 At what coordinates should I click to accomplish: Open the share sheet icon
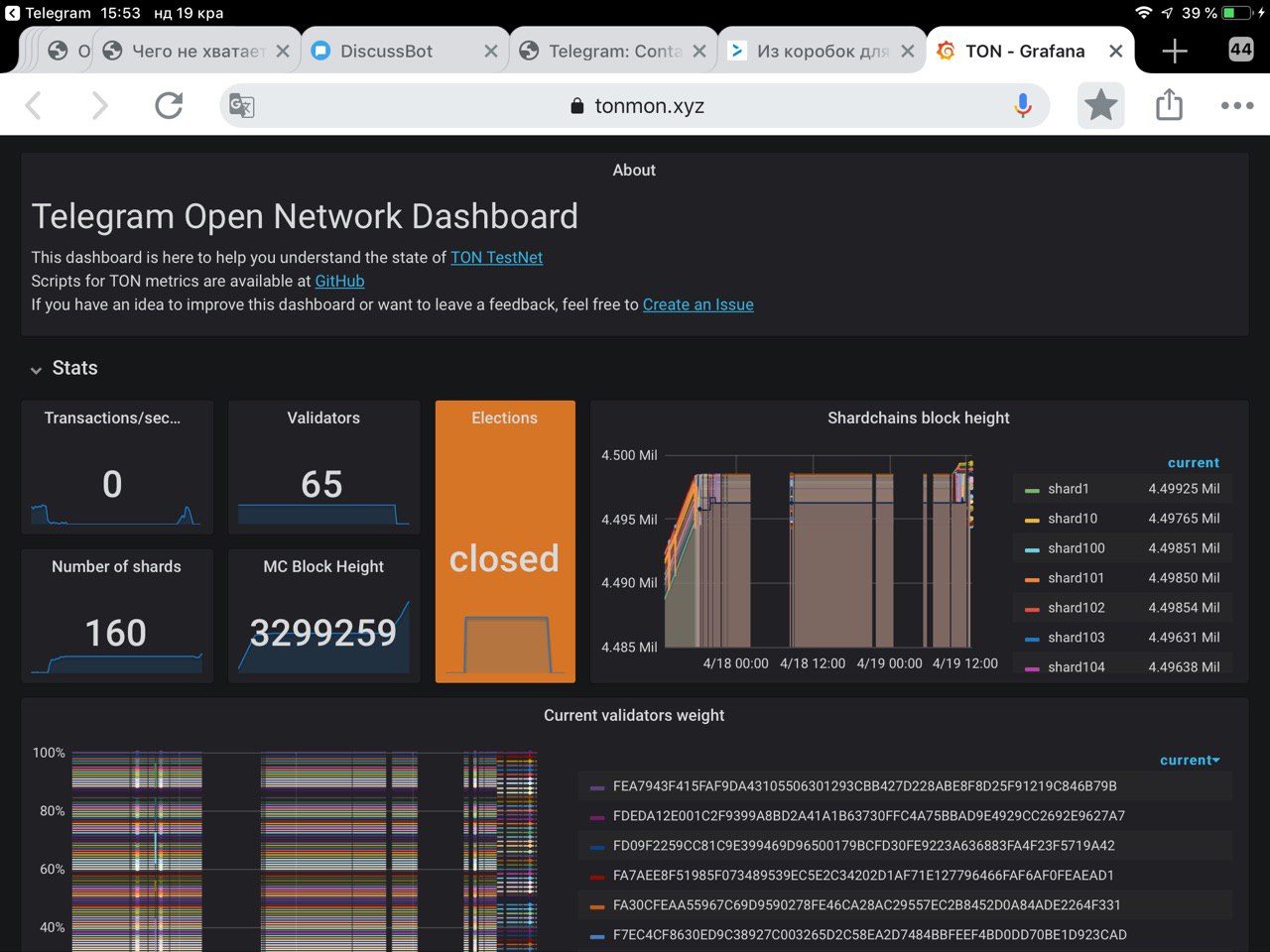pos(1169,105)
